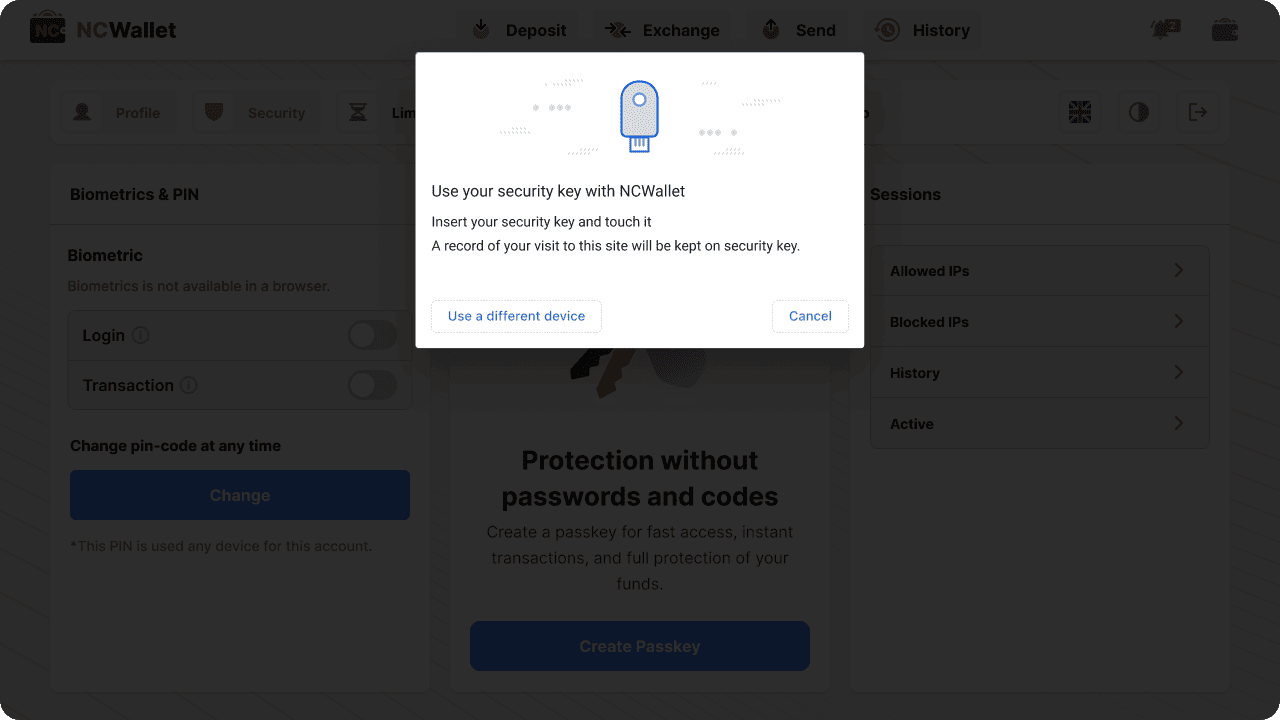
Task: Click Cancel in the security key dialog
Action: pyautogui.click(x=810, y=316)
